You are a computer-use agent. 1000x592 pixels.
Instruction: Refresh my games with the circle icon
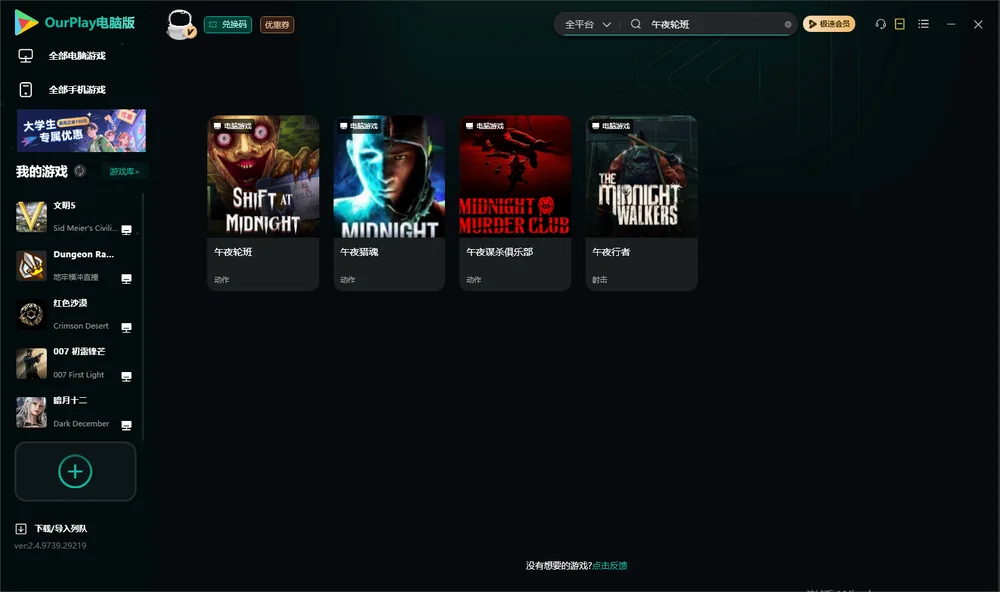(x=80, y=171)
